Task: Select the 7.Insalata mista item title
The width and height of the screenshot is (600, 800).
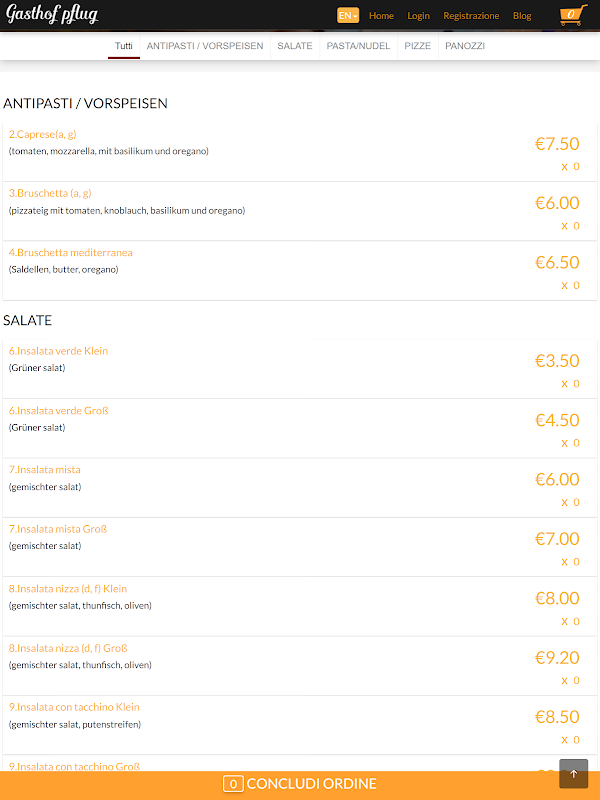Action: pyautogui.click(x=45, y=470)
